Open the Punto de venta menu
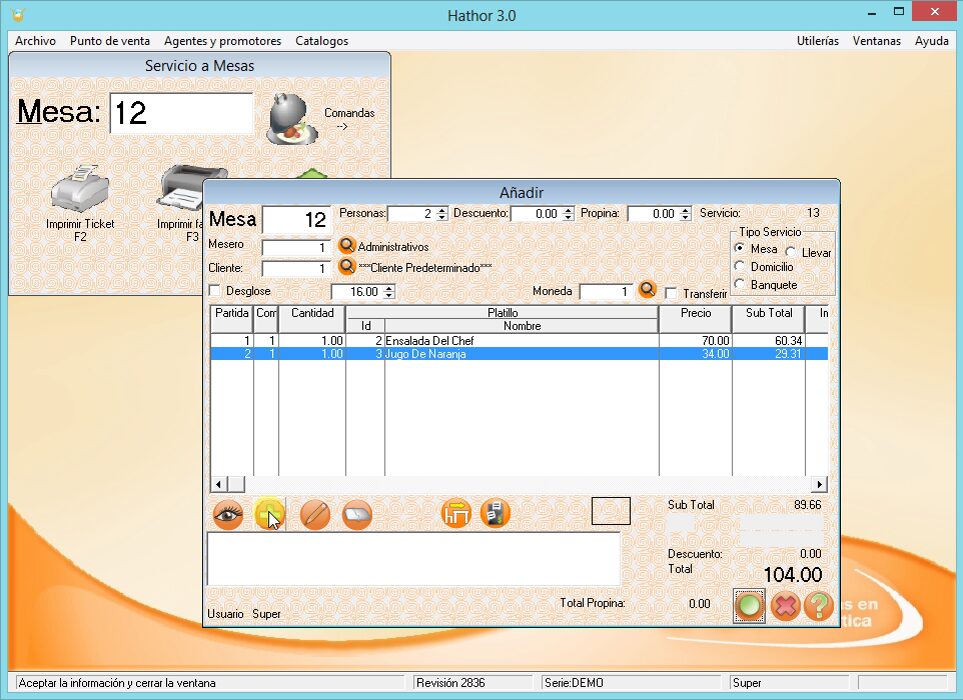 pyautogui.click(x=110, y=41)
